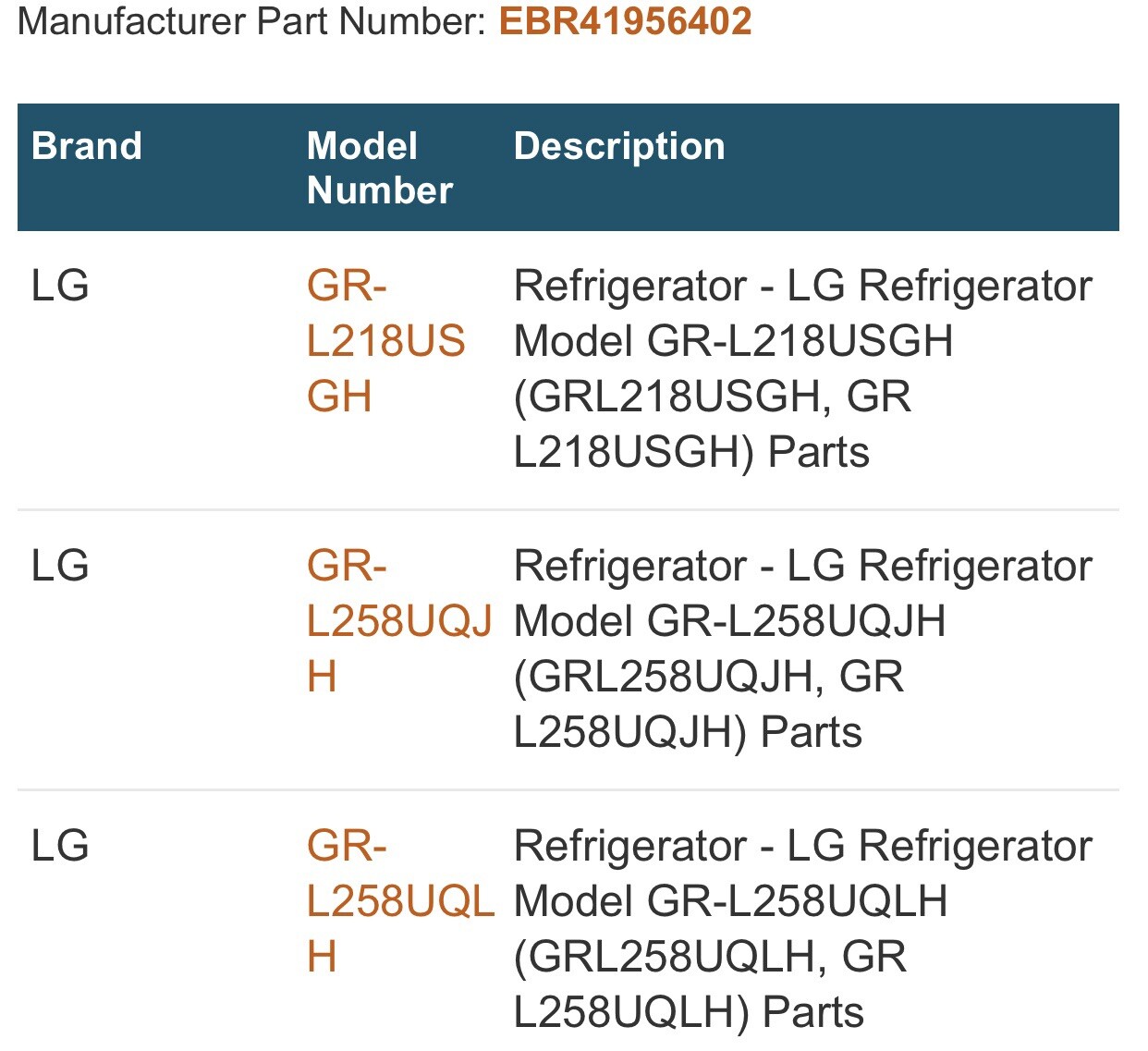The width and height of the screenshot is (1148, 1051).
Task: Open the GR-L258UQJH model link
Action: click(x=399, y=621)
